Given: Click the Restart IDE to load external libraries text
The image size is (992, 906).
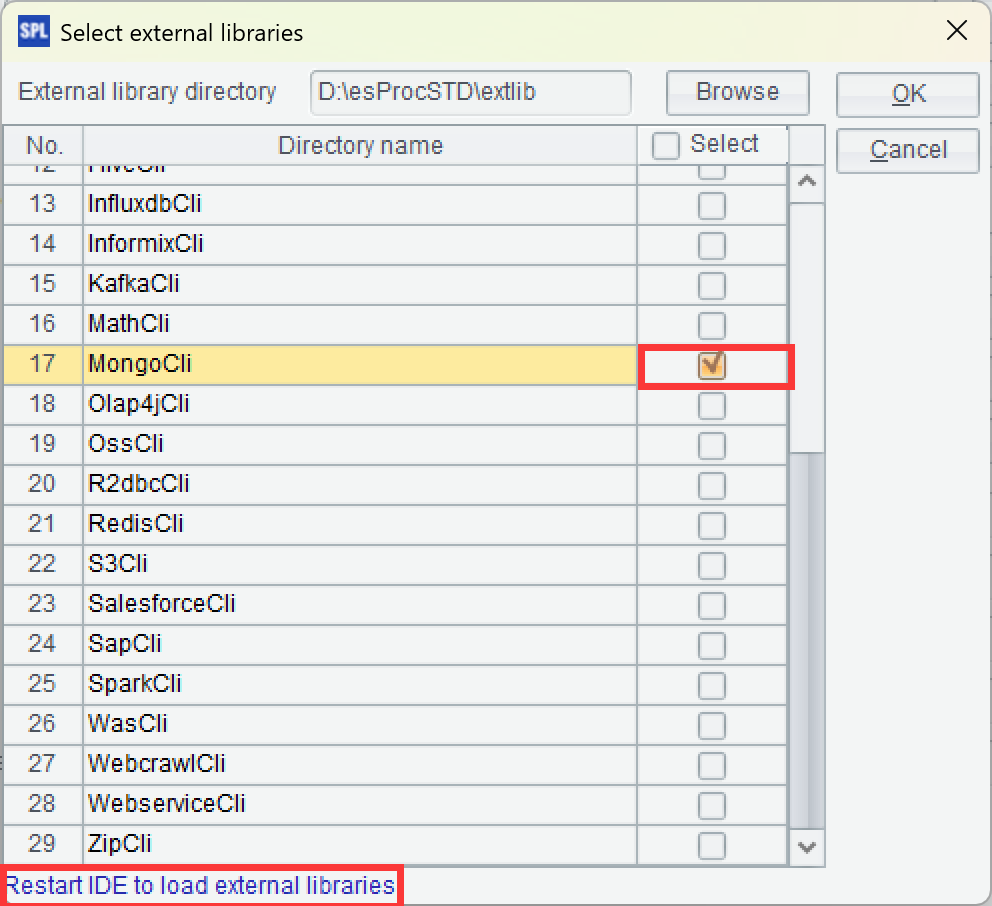Looking at the screenshot, I should 201,886.
